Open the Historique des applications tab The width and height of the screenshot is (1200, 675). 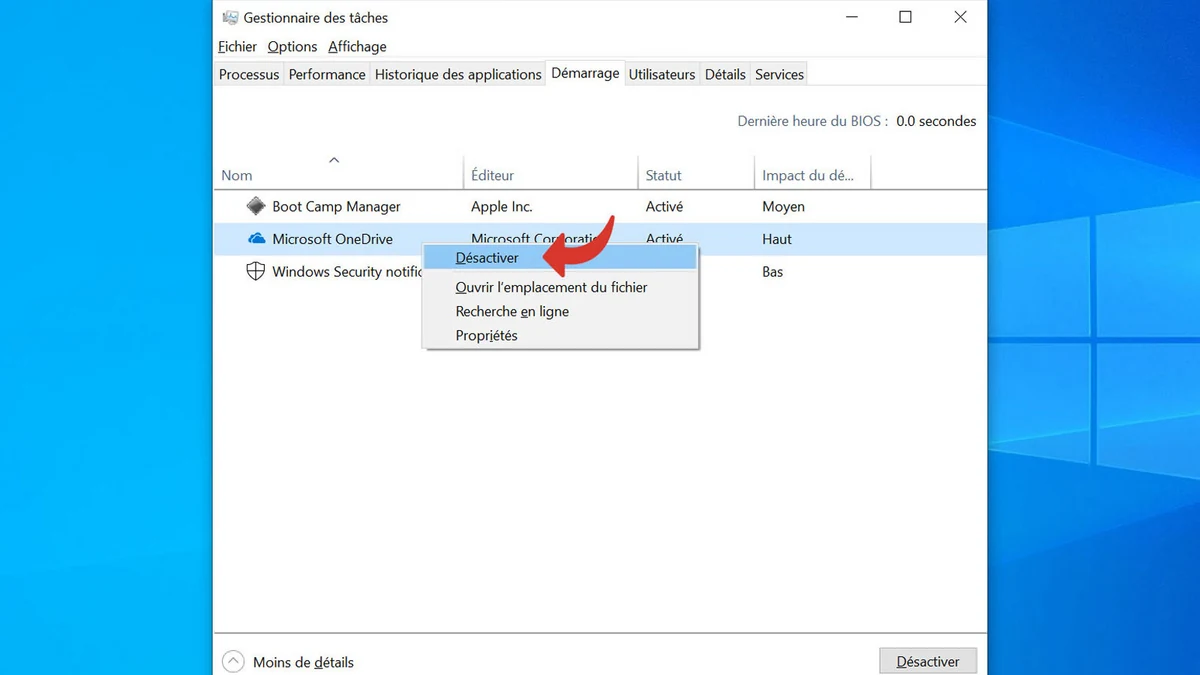pyautogui.click(x=458, y=73)
